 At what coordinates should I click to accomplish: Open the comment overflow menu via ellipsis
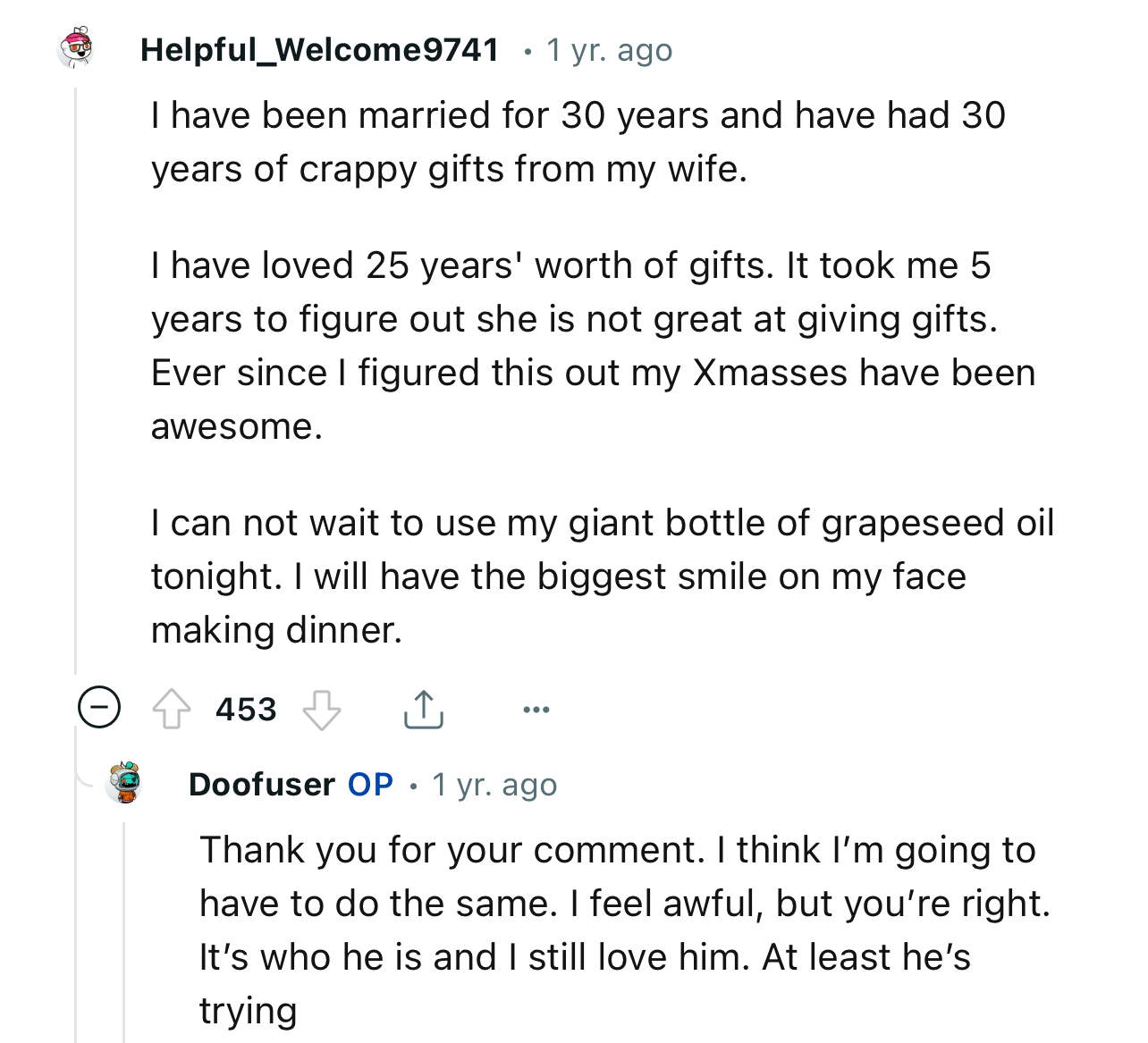[x=536, y=709]
